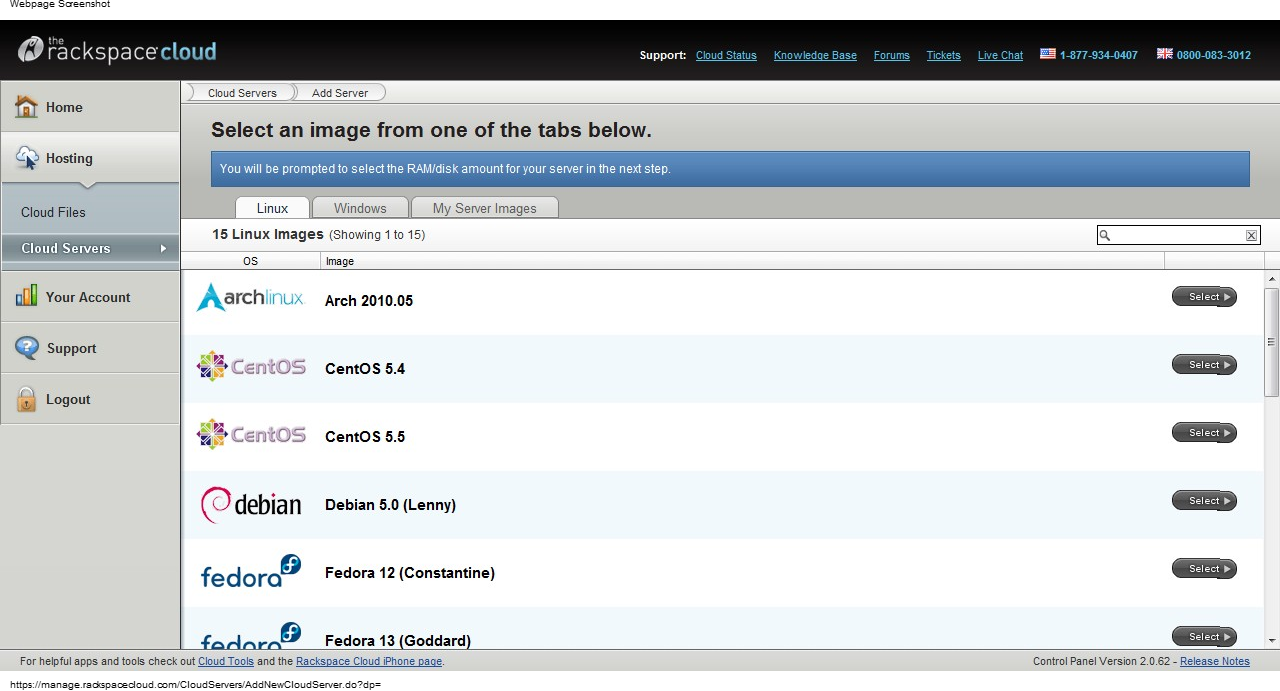The image size is (1280, 691).
Task: Select the CentOS 5.4 image
Action: click(1204, 365)
